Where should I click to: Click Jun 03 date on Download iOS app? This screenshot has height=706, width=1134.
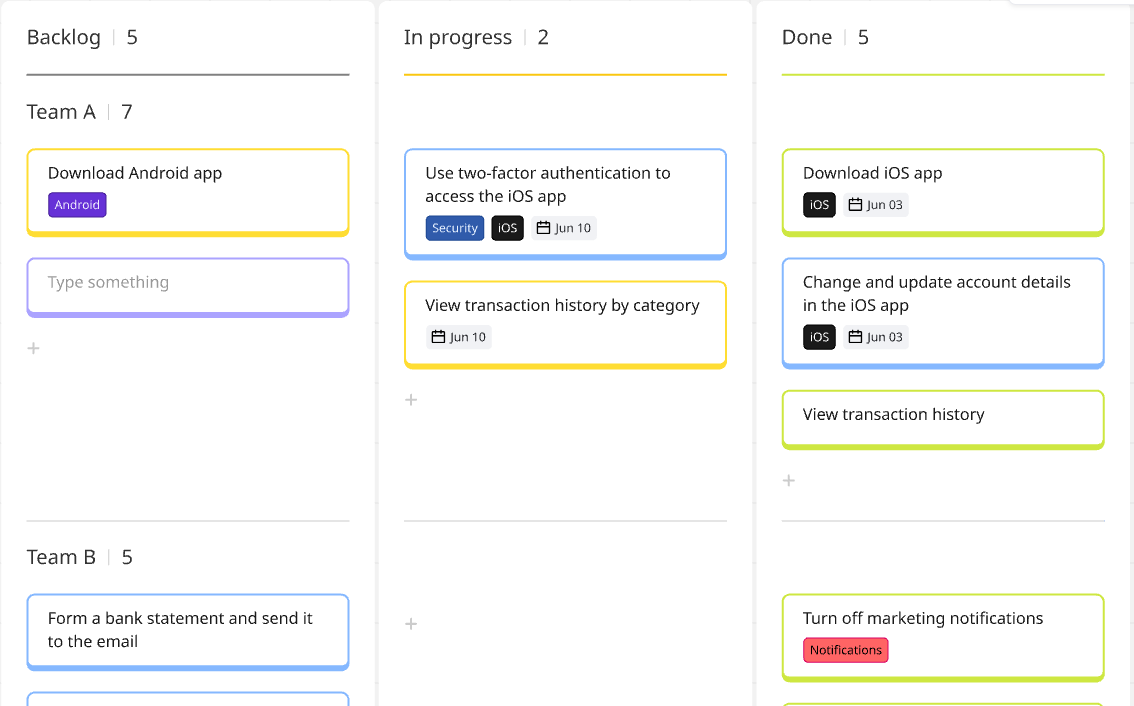pos(875,205)
